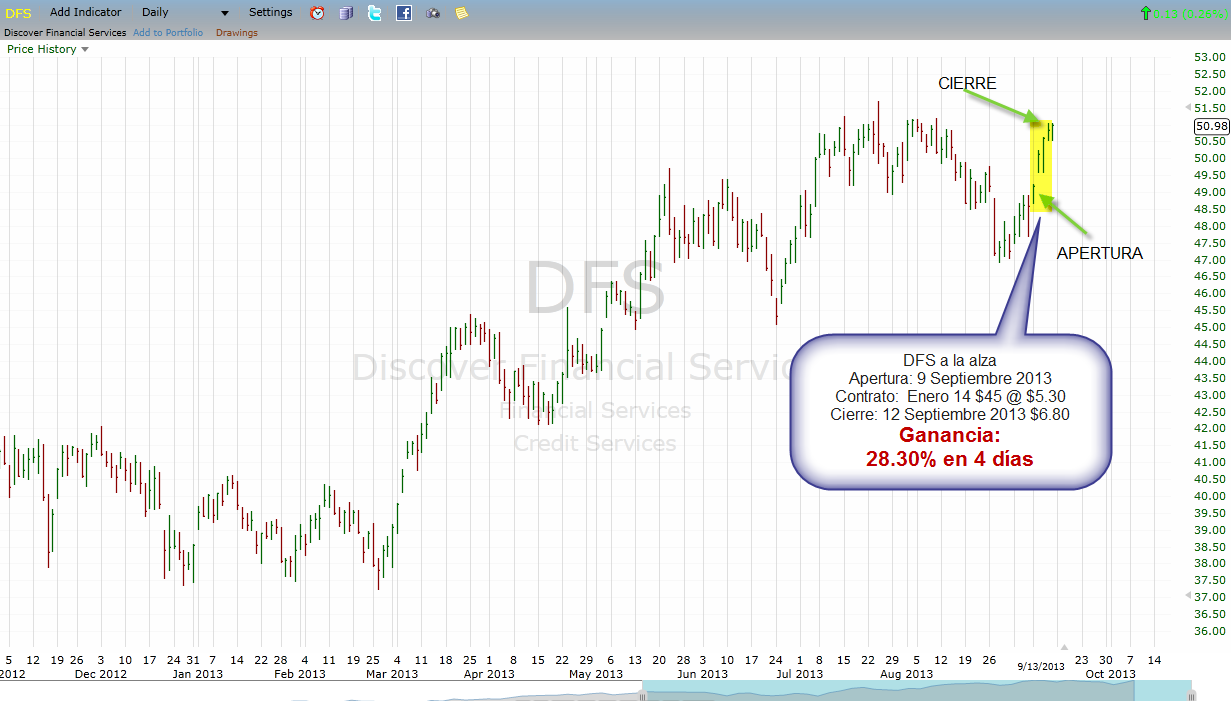Click the alarm clock alert icon

tap(317, 13)
